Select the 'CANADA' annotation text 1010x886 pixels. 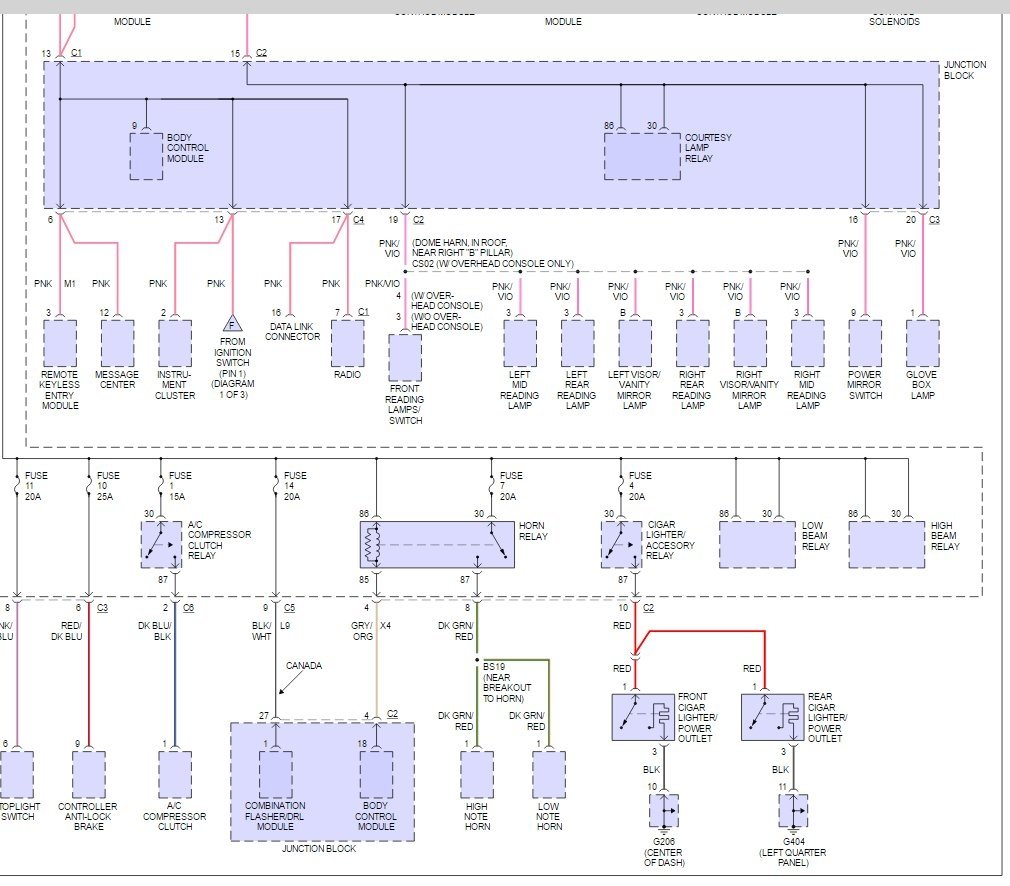tap(304, 666)
